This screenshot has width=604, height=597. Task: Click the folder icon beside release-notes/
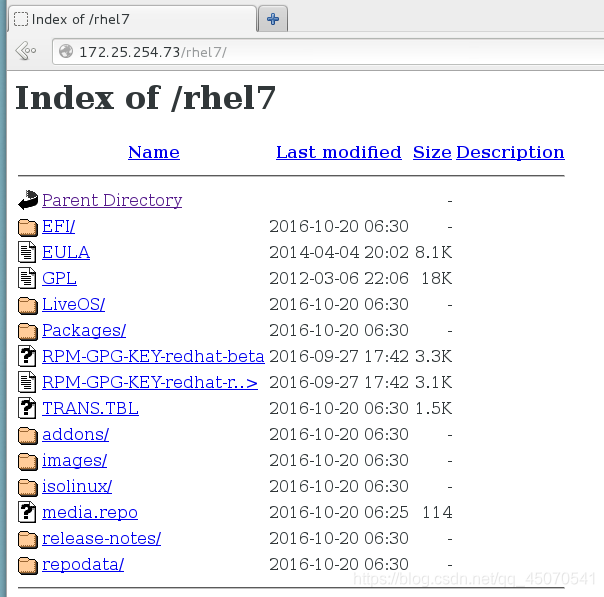tap(28, 539)
